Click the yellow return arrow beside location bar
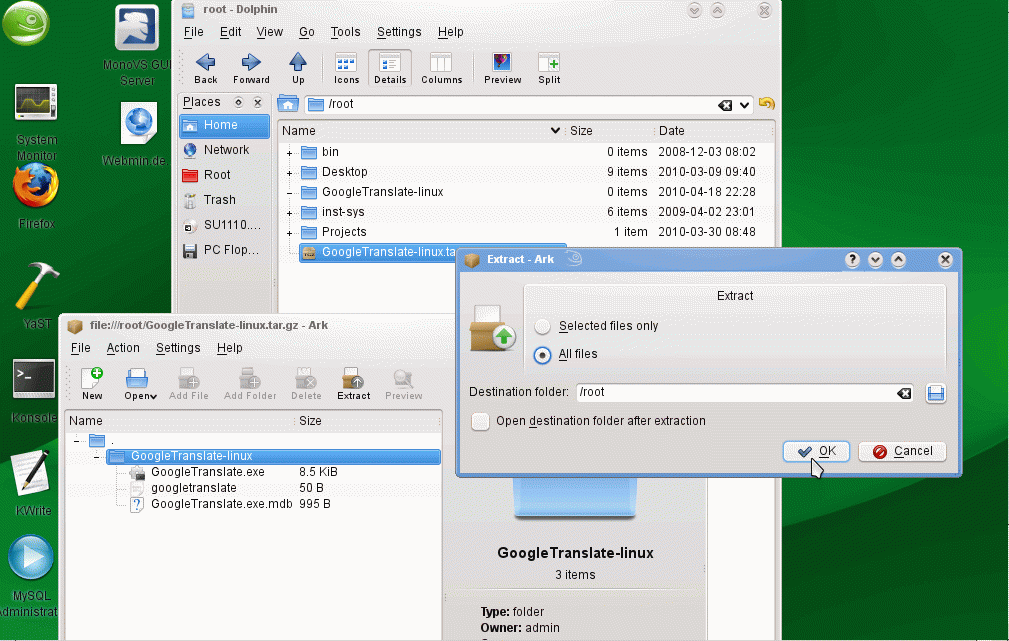The height and width of the screenshot is (641, 1009). click(766, 104)
